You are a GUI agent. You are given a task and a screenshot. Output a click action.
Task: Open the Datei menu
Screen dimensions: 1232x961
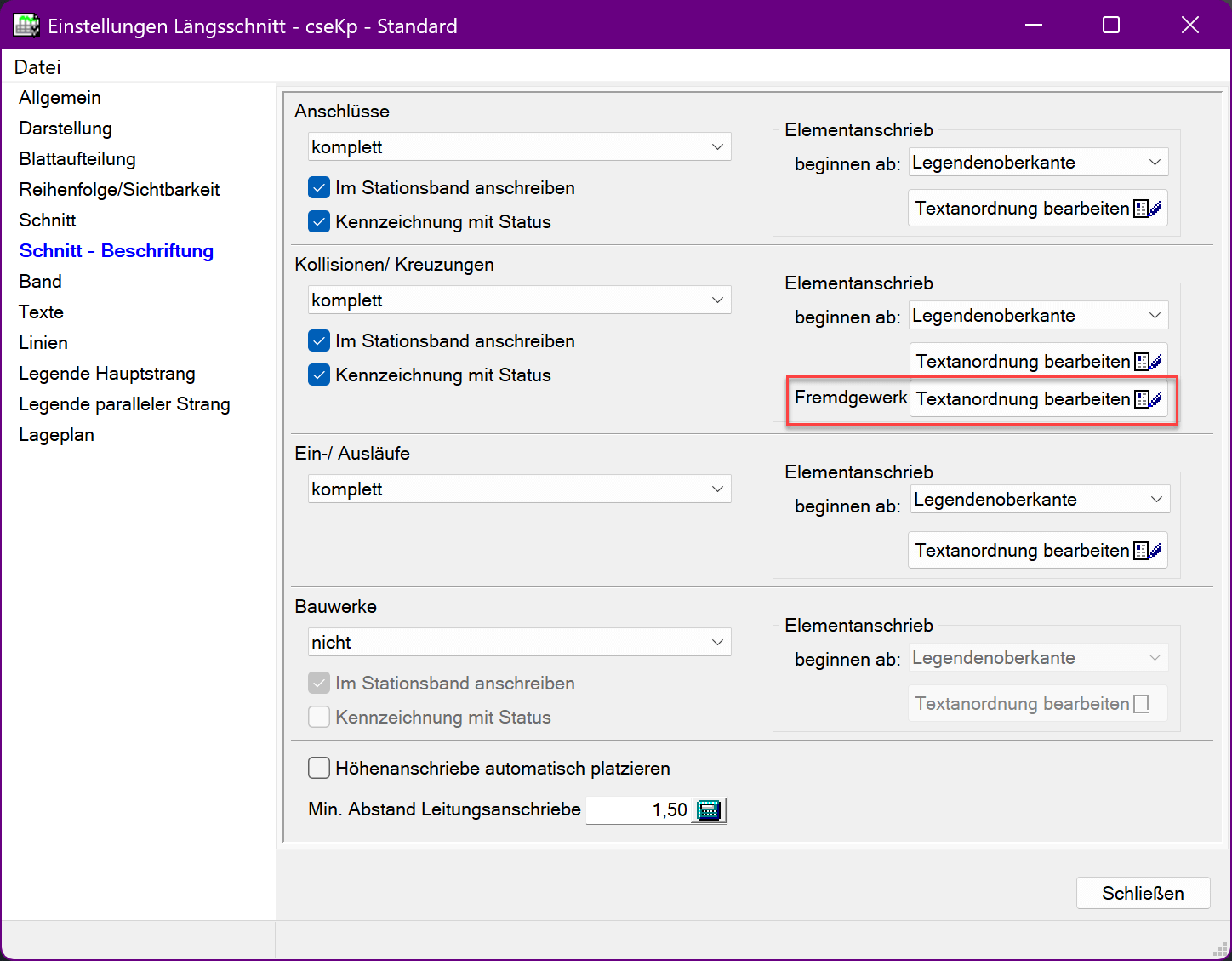pyautogui.click(x=37, y=67)
